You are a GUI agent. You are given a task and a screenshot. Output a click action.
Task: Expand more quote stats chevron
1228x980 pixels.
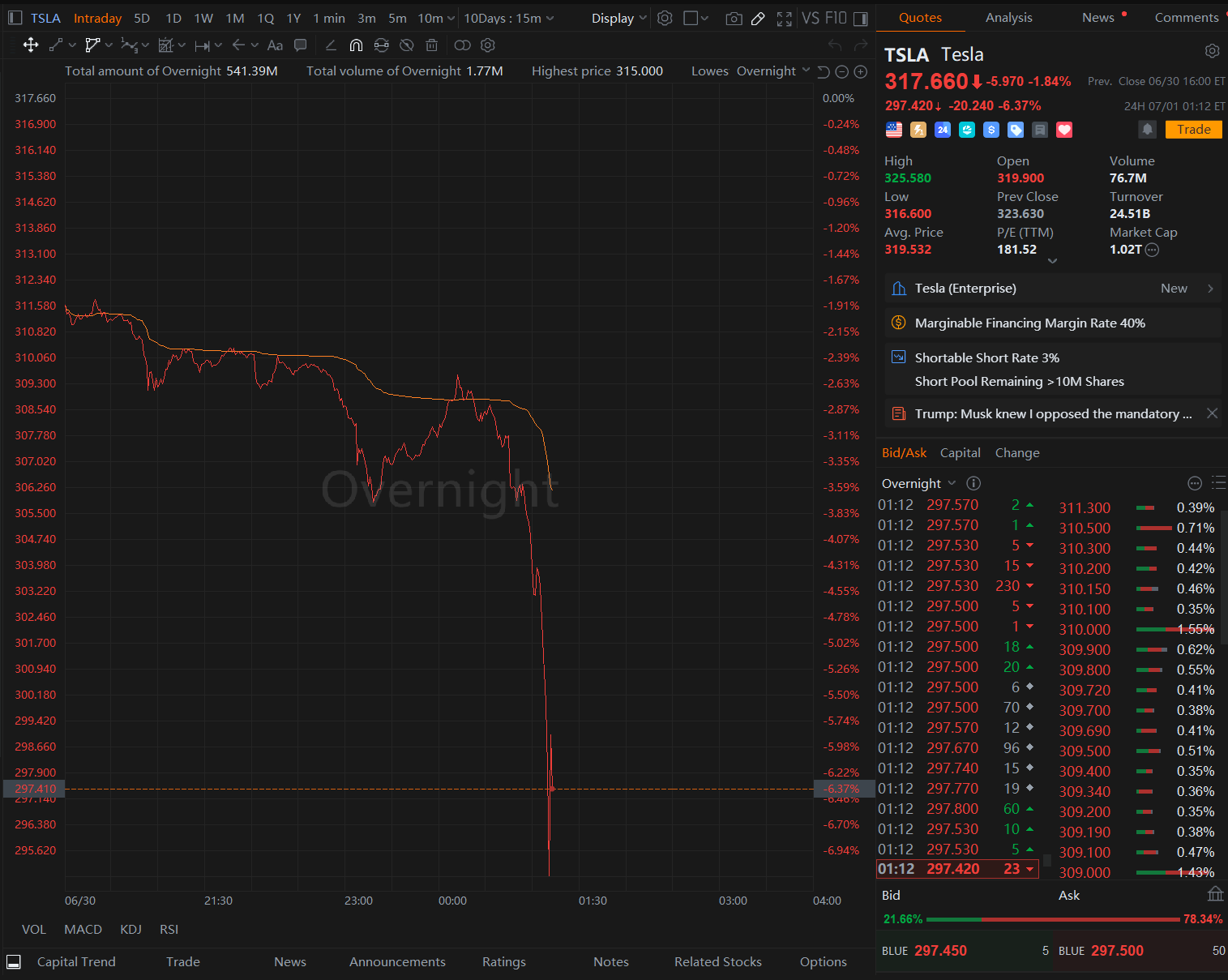coord(1052,261)
